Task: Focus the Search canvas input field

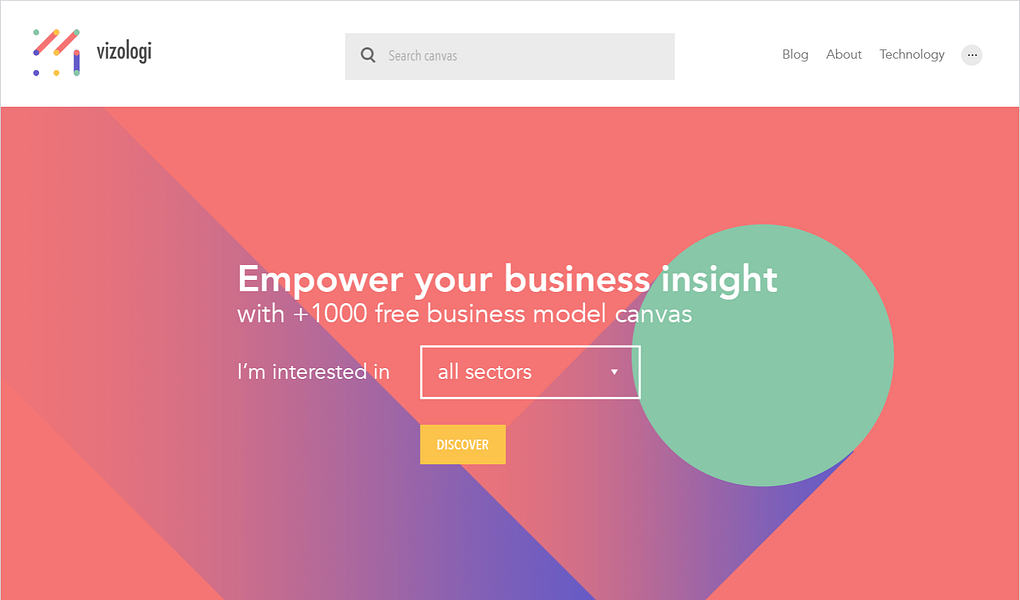Action: pos(510,57)
